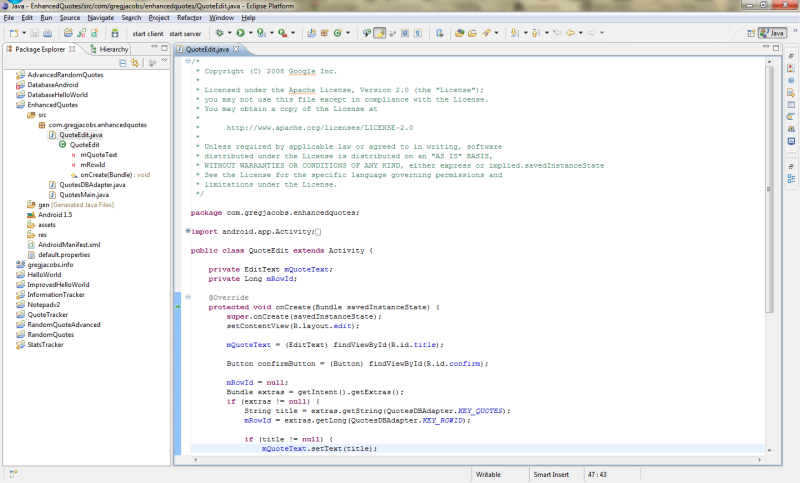Click the Save icon in toolbar
Viewport: 800px width, 483px height.
[x=34, y=33]
